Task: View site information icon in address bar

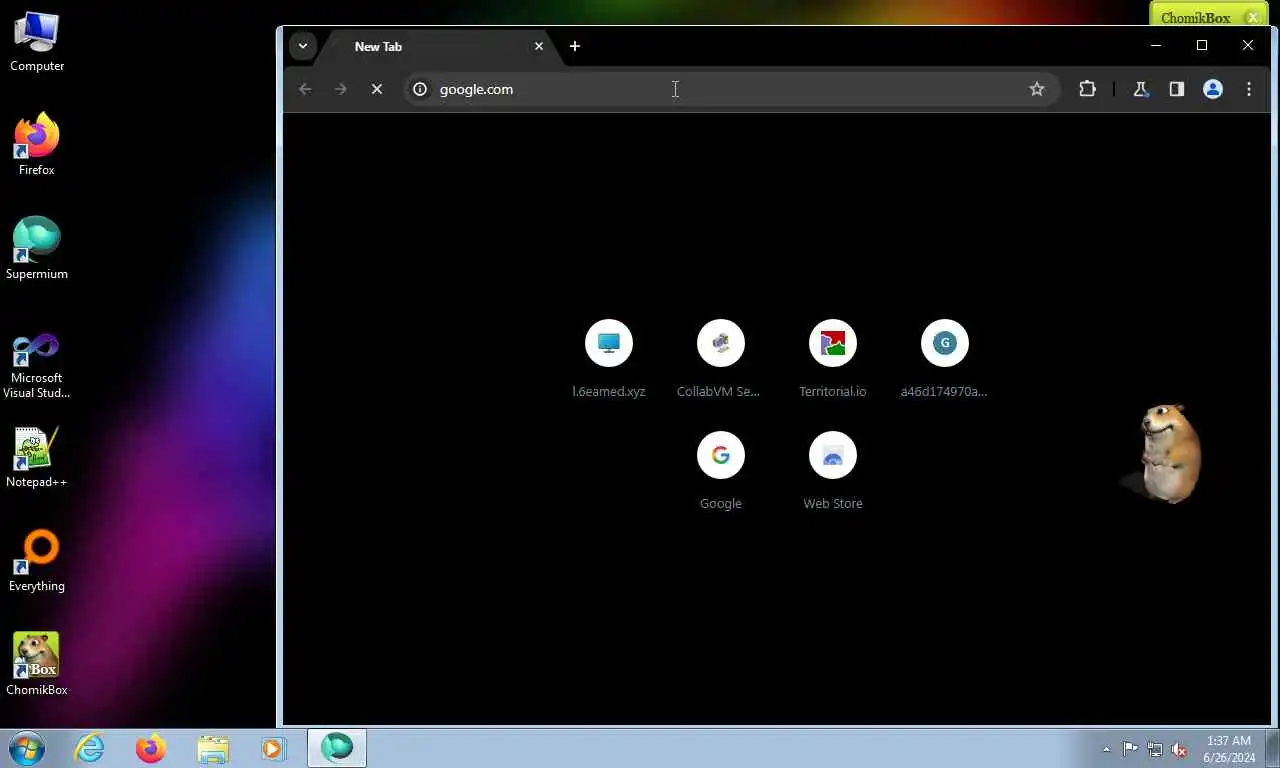Action: point(420,89)
